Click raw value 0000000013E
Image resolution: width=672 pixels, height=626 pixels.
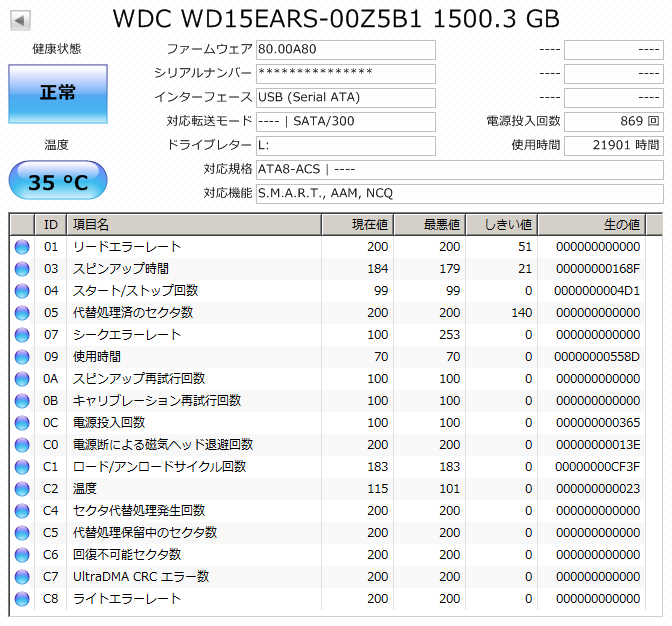click(x=598, y=445)
